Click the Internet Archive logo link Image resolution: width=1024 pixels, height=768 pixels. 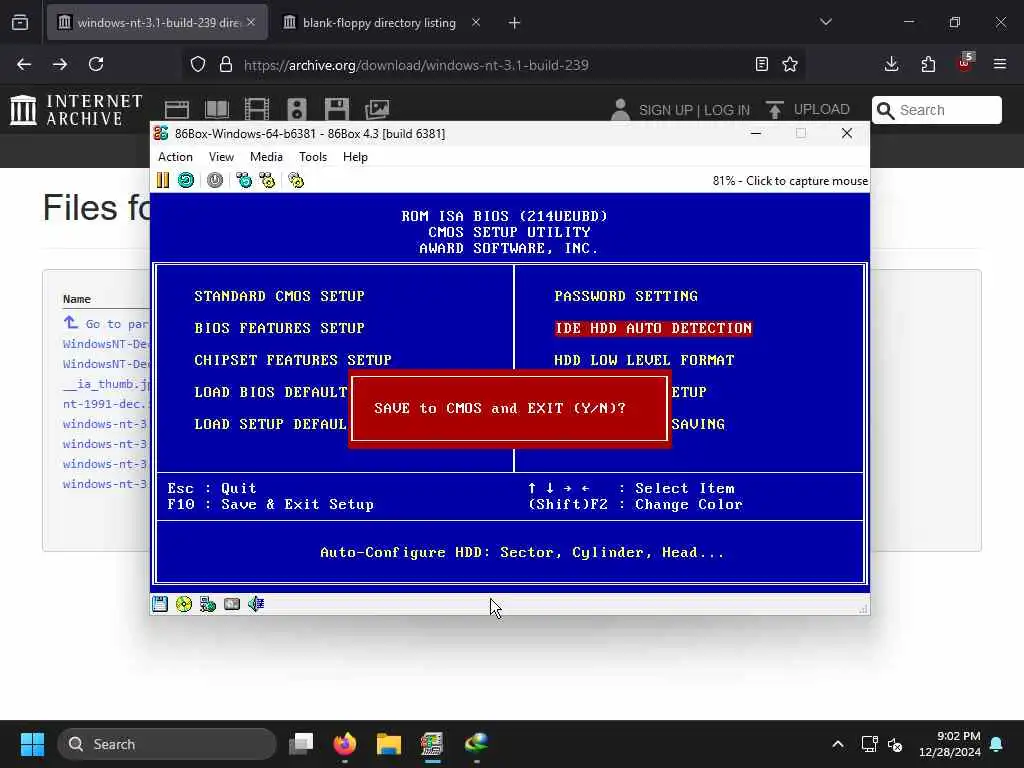(76, 110)
